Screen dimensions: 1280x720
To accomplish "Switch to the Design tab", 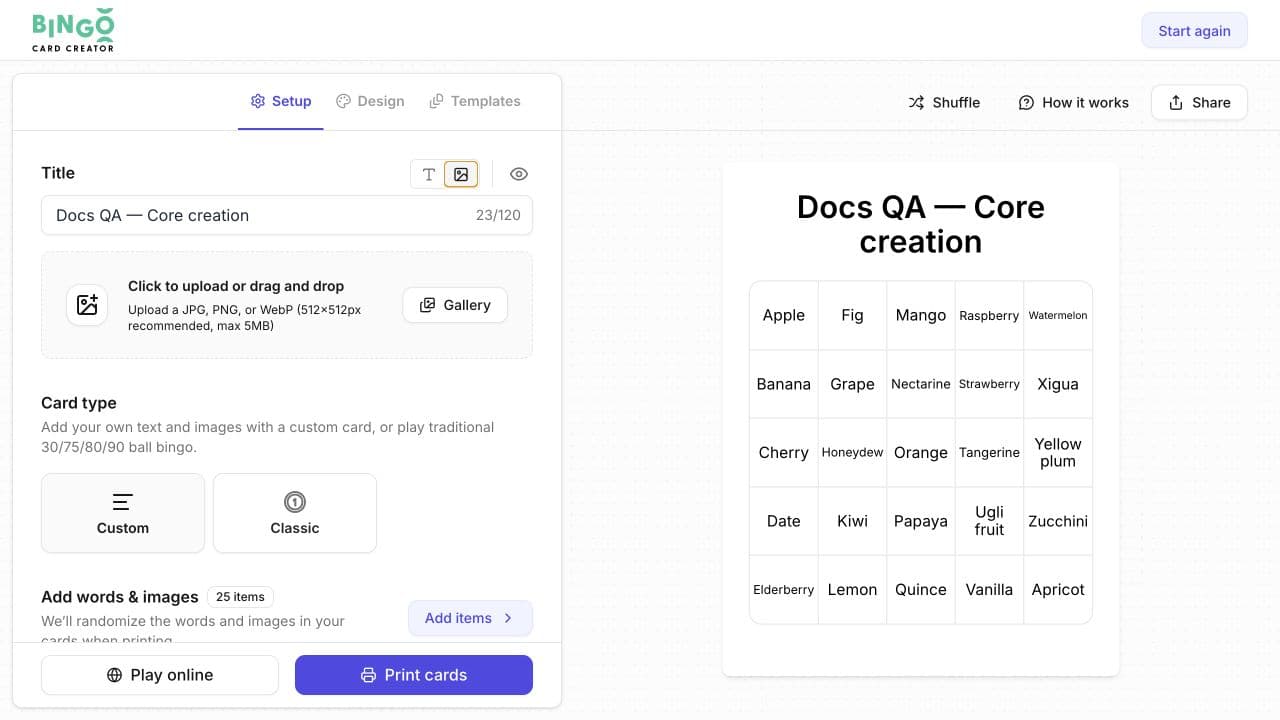I will click(x=370, y=101).
